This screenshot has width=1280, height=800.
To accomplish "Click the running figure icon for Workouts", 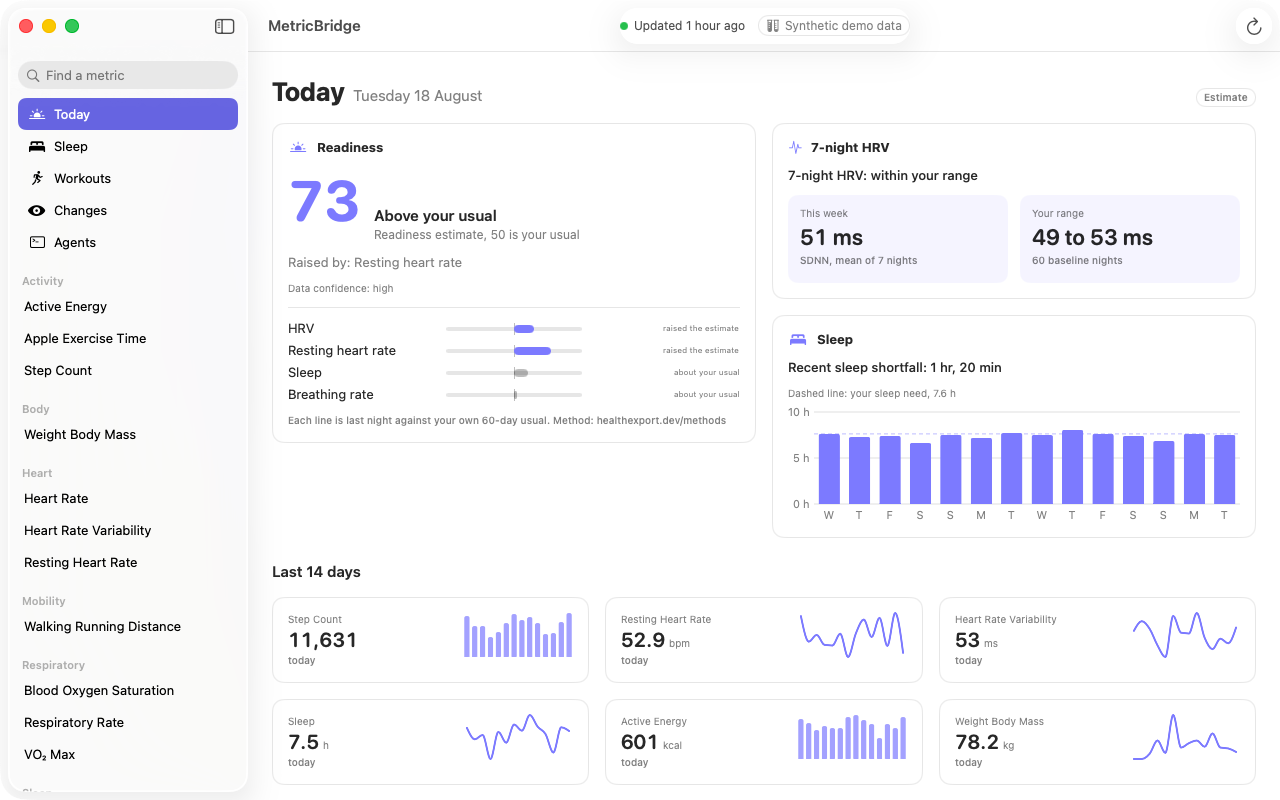I will [x=37, y=178].
